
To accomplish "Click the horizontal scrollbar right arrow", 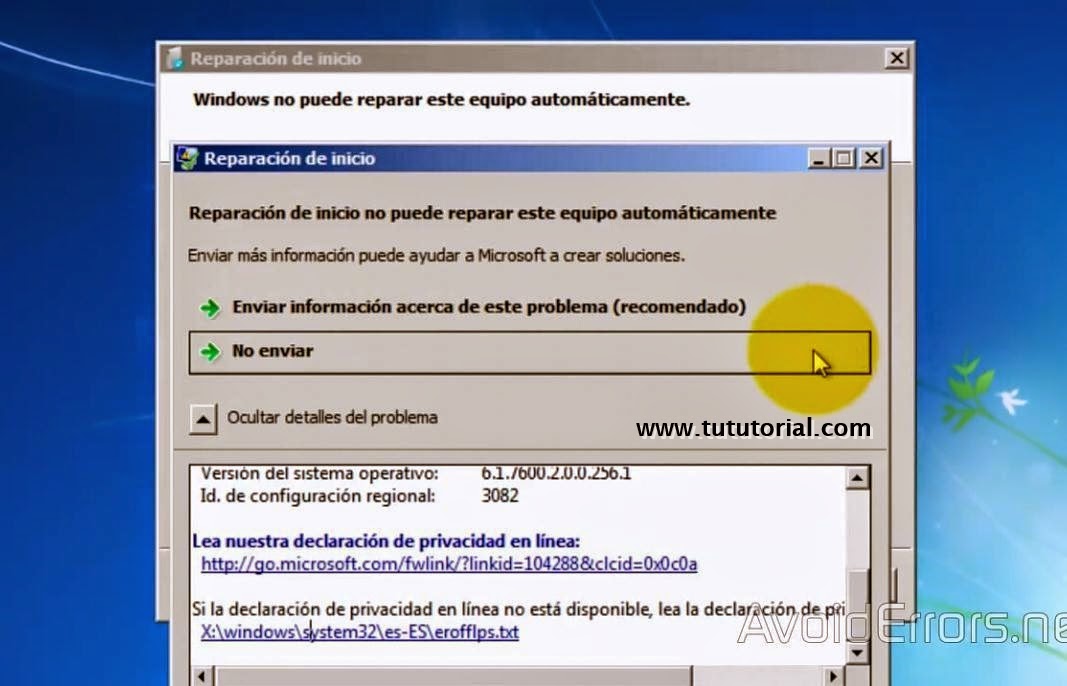I will point(834,676).
